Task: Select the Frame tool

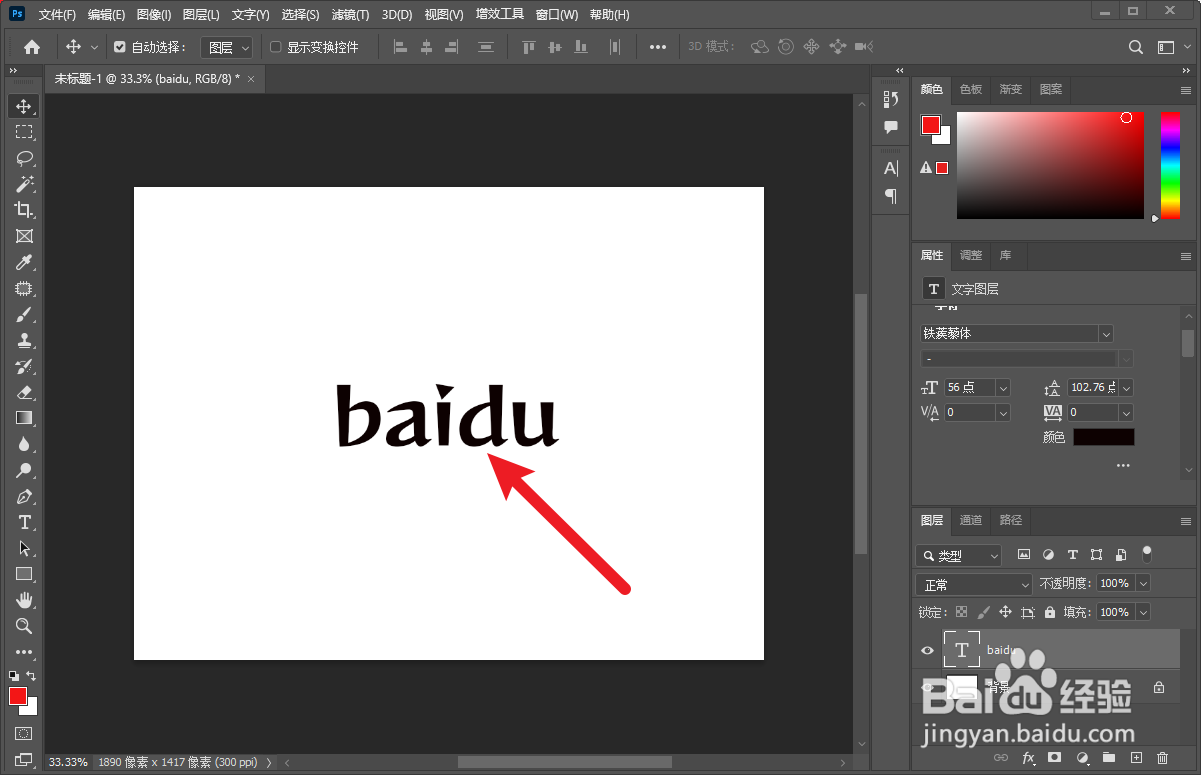Action: 24,236
